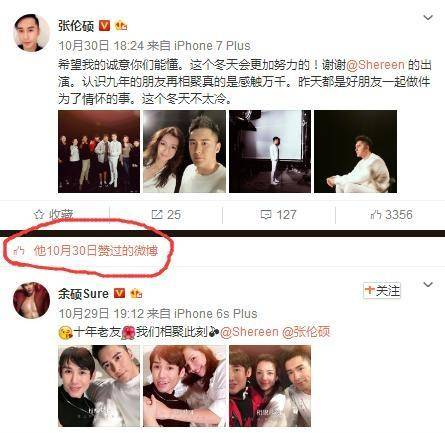Expand the chevron menu on 张伦硕's post

click(428, 17)
